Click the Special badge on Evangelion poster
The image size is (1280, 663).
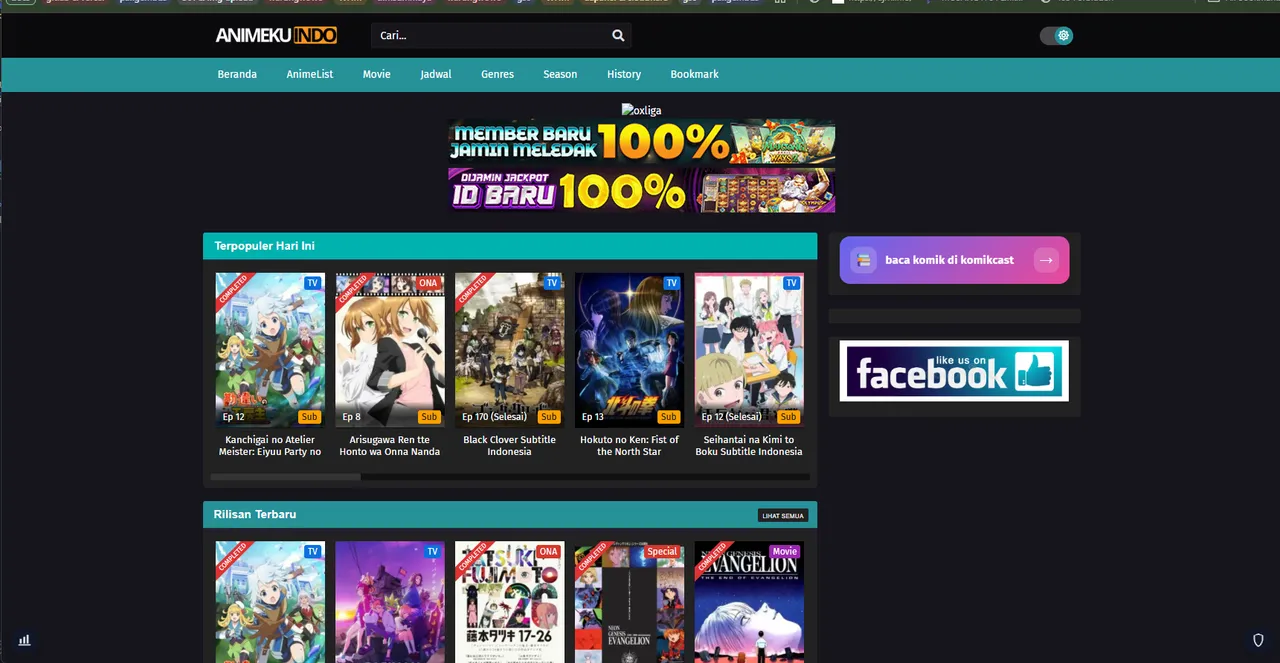[662, 552]
